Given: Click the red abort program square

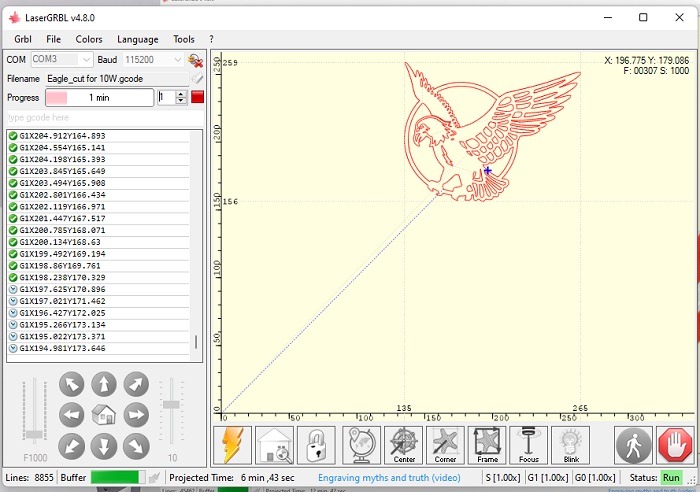Looking at the screenshot, I should 197,97.
